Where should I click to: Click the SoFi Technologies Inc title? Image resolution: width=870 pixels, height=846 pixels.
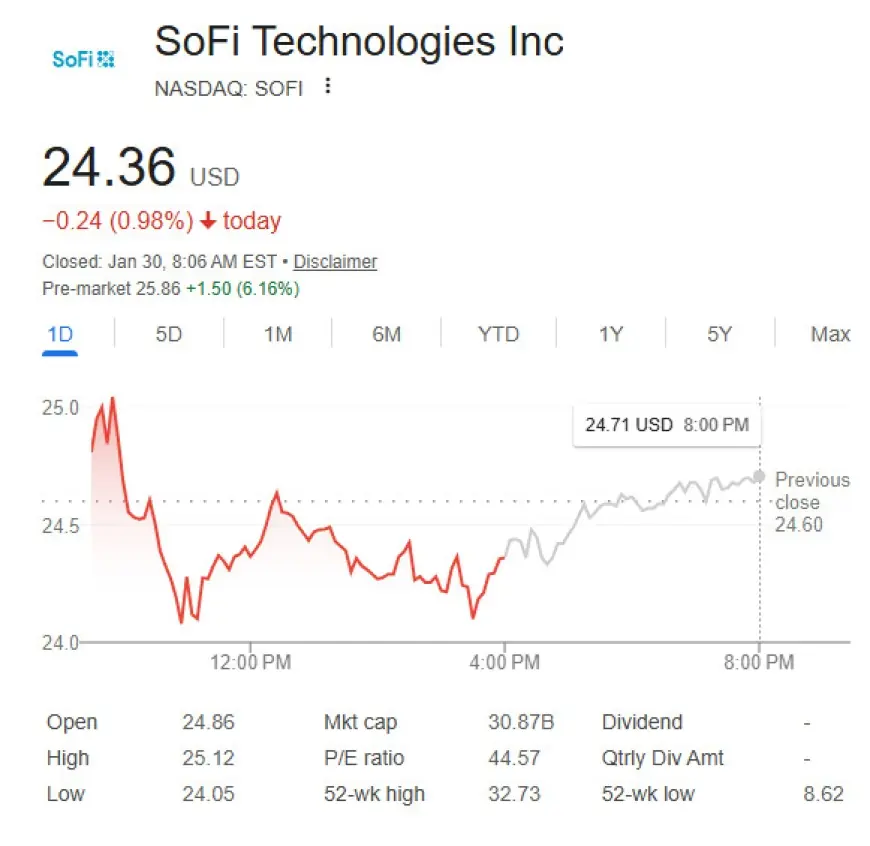(359, 42)
